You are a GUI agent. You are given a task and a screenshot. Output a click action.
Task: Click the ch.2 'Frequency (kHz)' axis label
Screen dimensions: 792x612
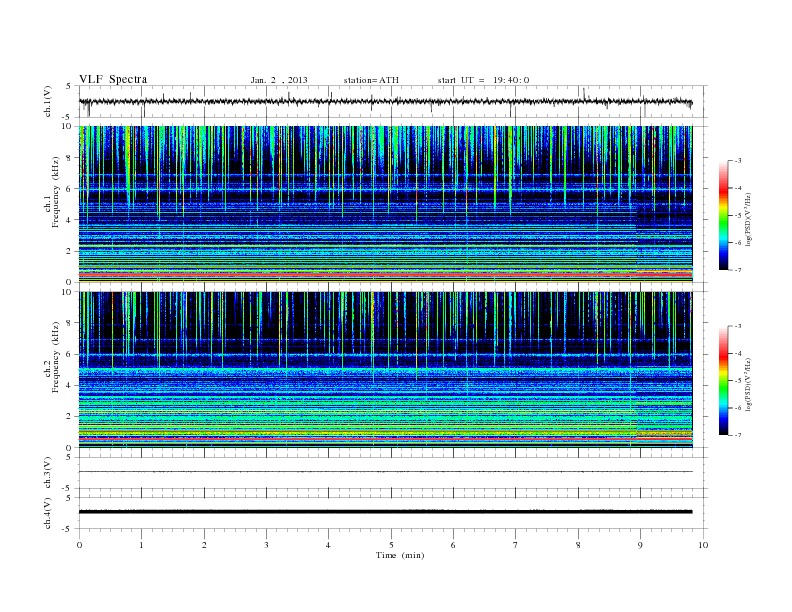click(x=56, y=357)
